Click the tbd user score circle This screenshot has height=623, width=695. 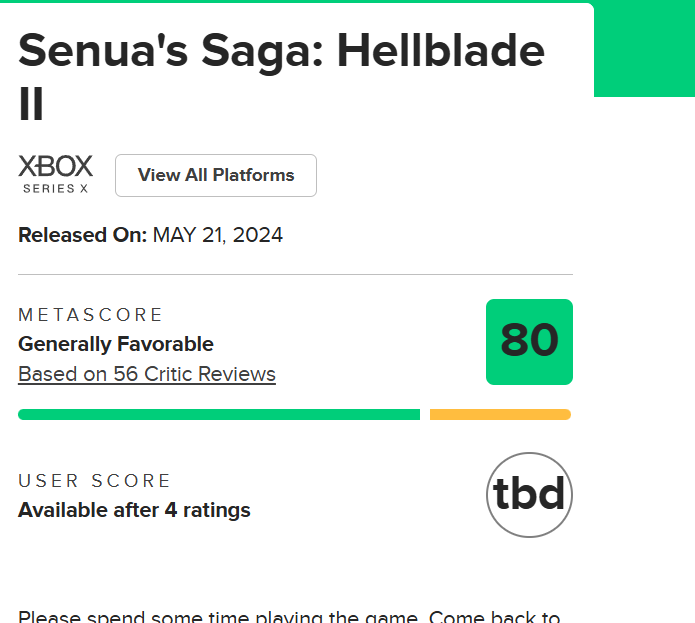point(529,495)
